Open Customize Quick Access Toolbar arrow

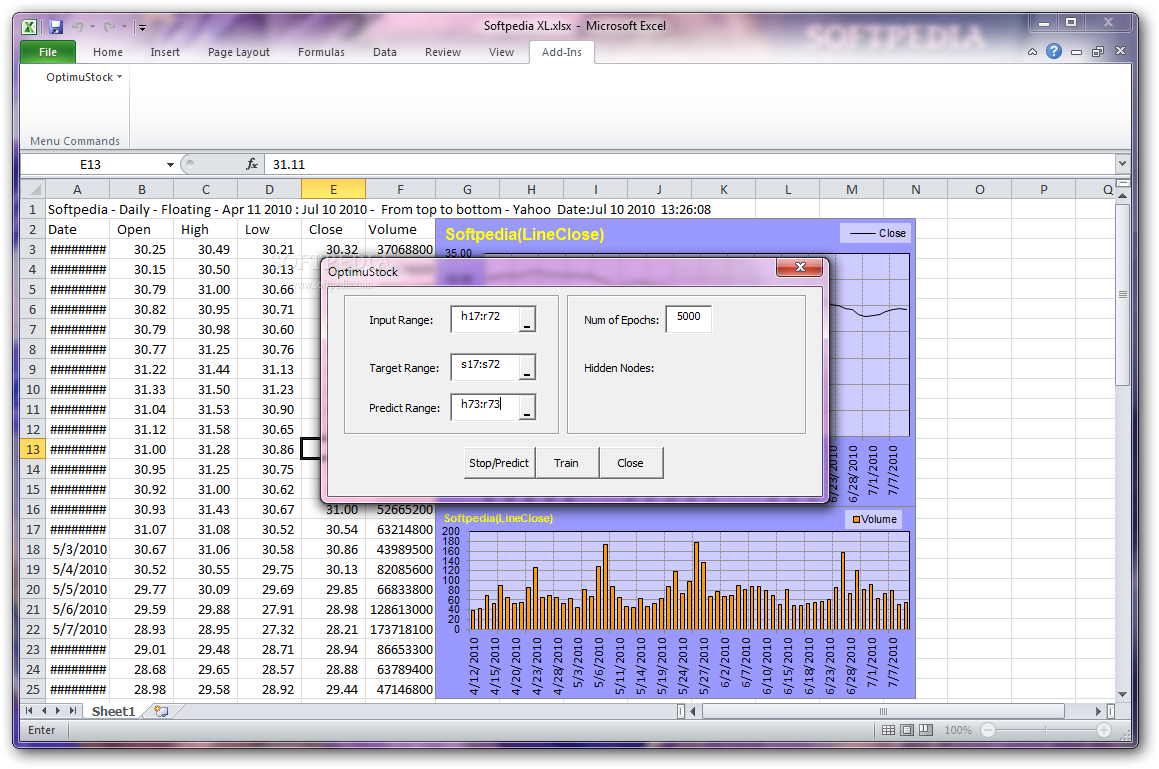coord(142,27)
